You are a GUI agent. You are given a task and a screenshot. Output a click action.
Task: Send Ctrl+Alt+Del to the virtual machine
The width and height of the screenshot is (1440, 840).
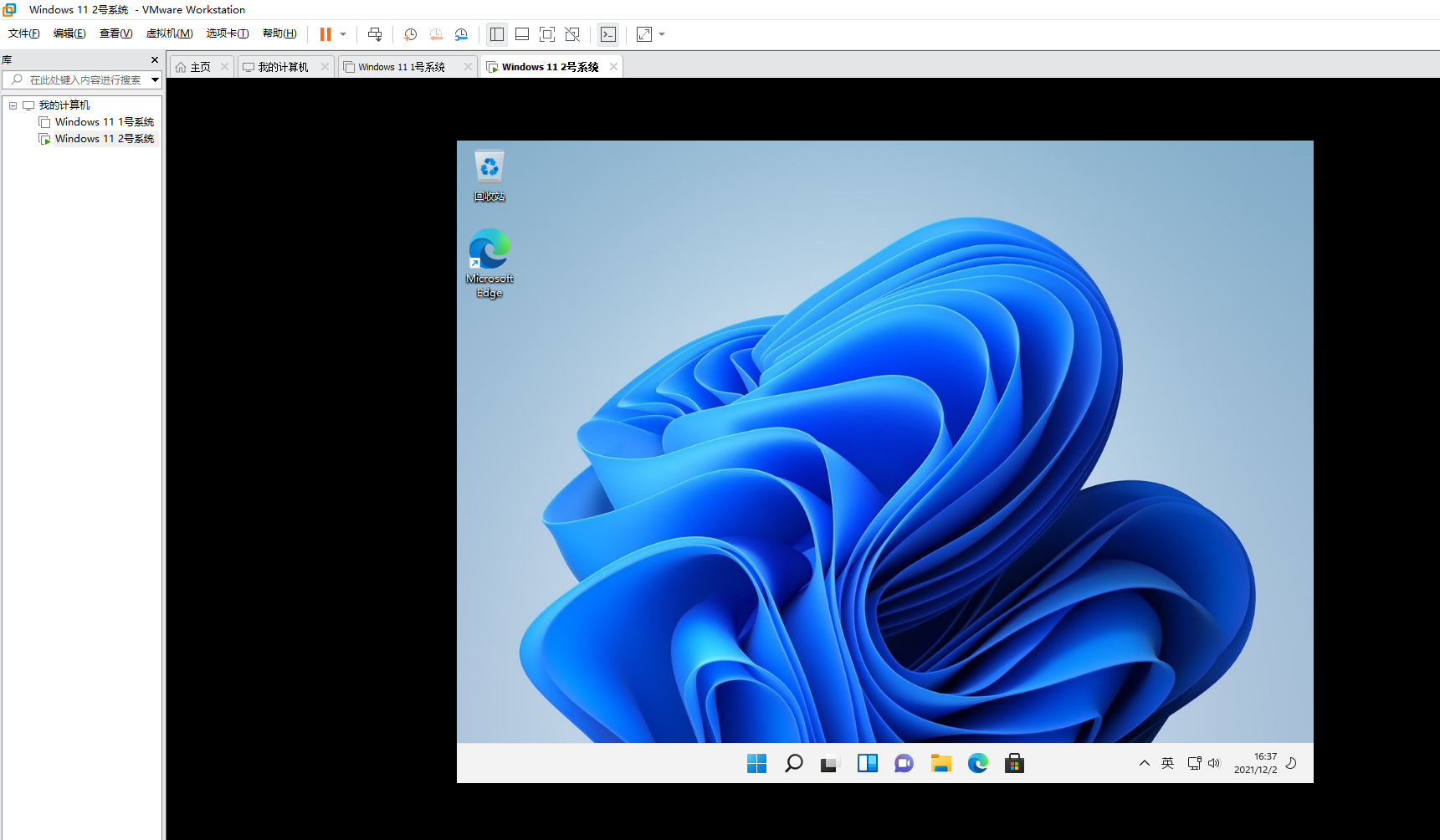pyautogui.click(x=375, y=34)
